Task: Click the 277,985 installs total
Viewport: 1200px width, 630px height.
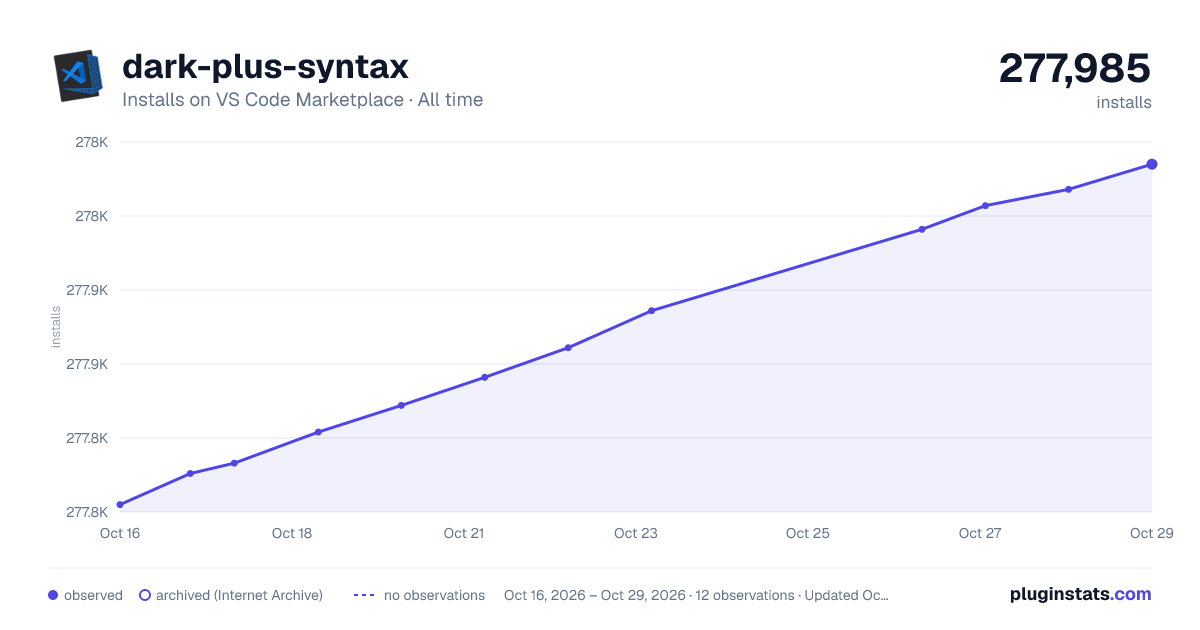Action: pyautogui.click(x=1075, y=68)
